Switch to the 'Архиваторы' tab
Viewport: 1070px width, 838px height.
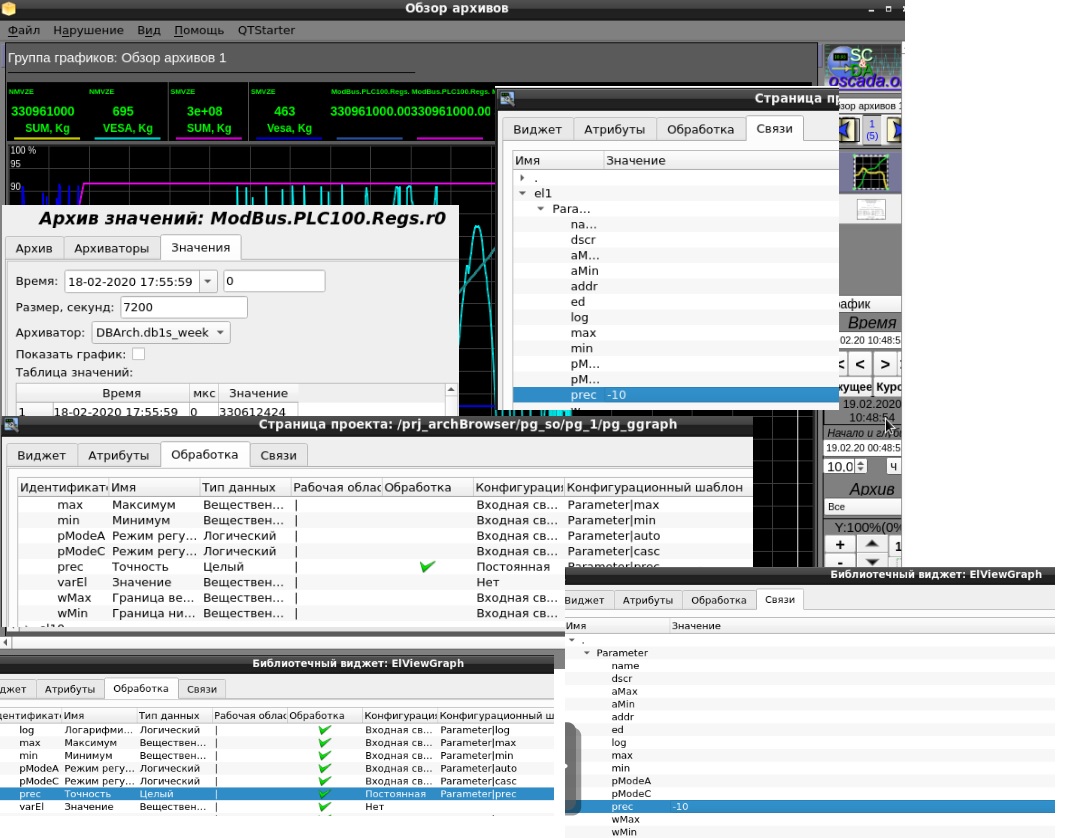click(x=112, y=248)
